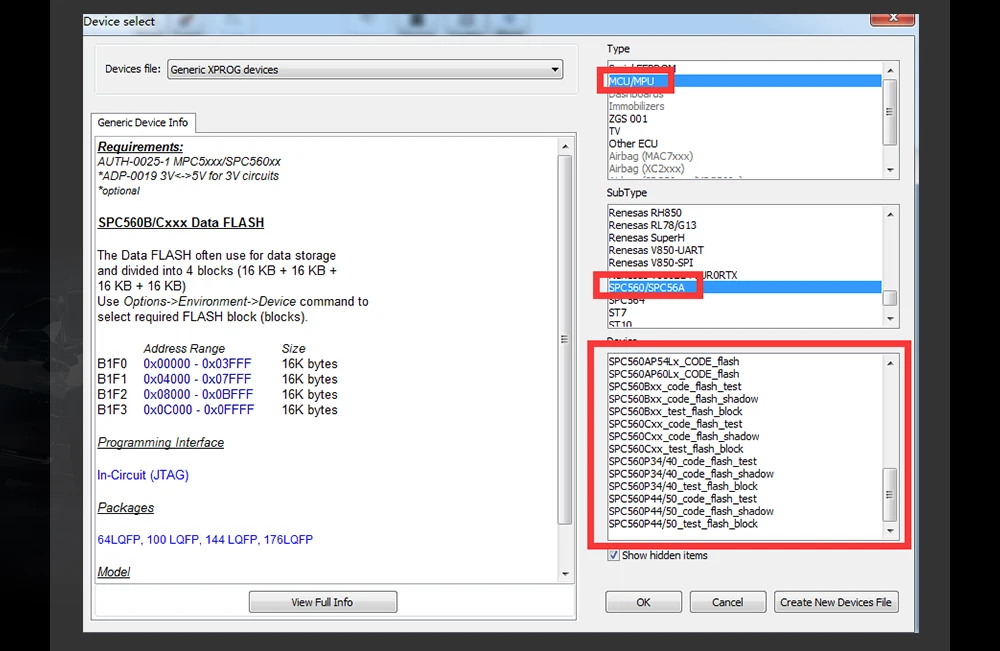Click the 0x0C000 - 0x0FFFF address range
The image size is (1000, 651).
(x=198, y=410)
